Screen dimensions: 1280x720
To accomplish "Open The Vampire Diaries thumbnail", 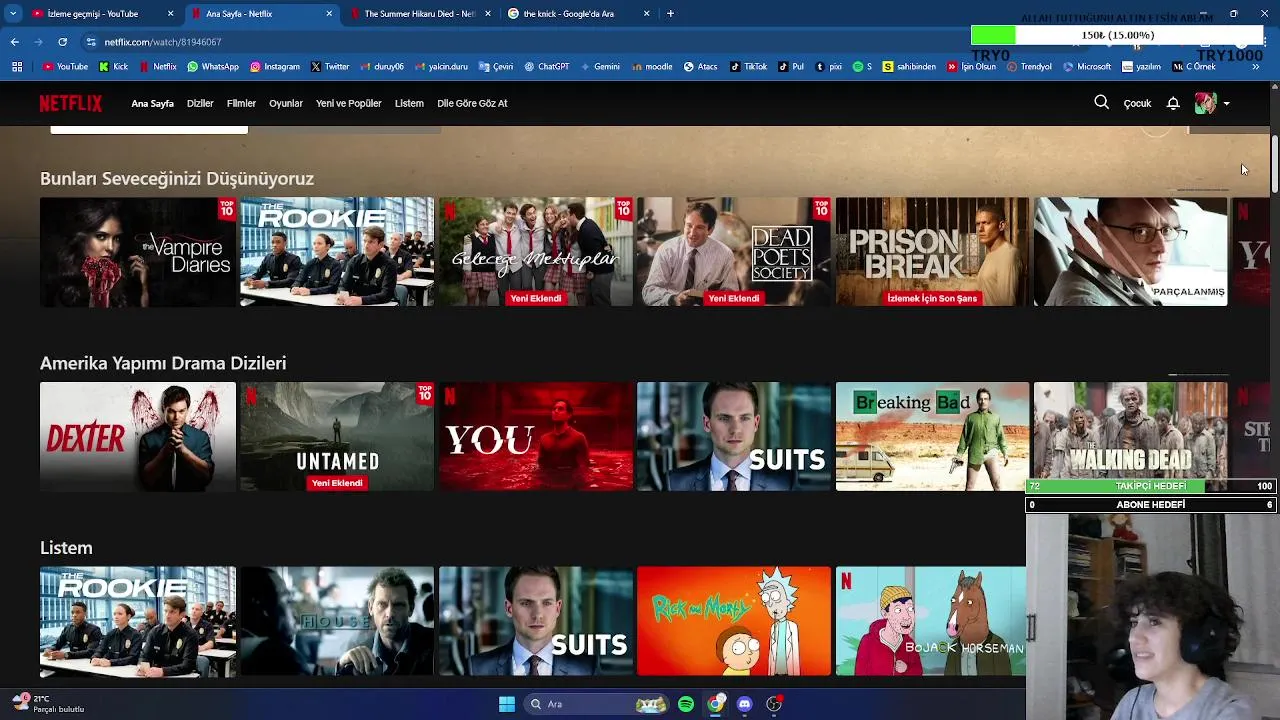I will (138, 251).
